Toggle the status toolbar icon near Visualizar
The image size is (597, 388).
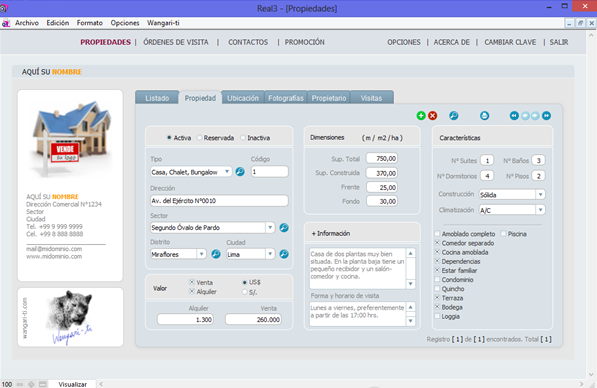click(43, 384)
